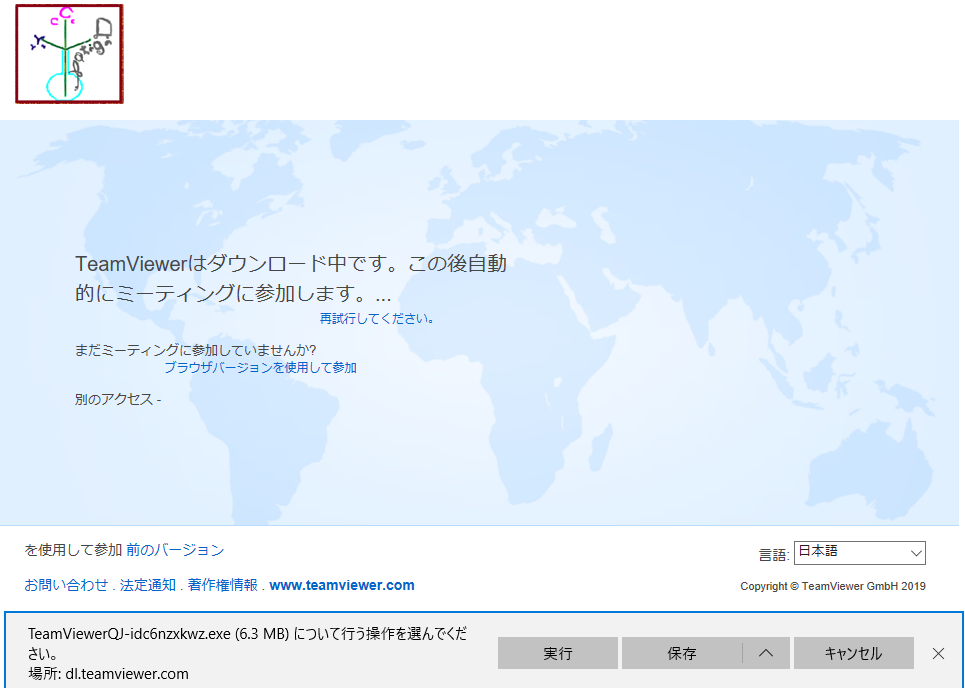
Task: Click the 実行 run button in download bar
Action: (558, 653)
